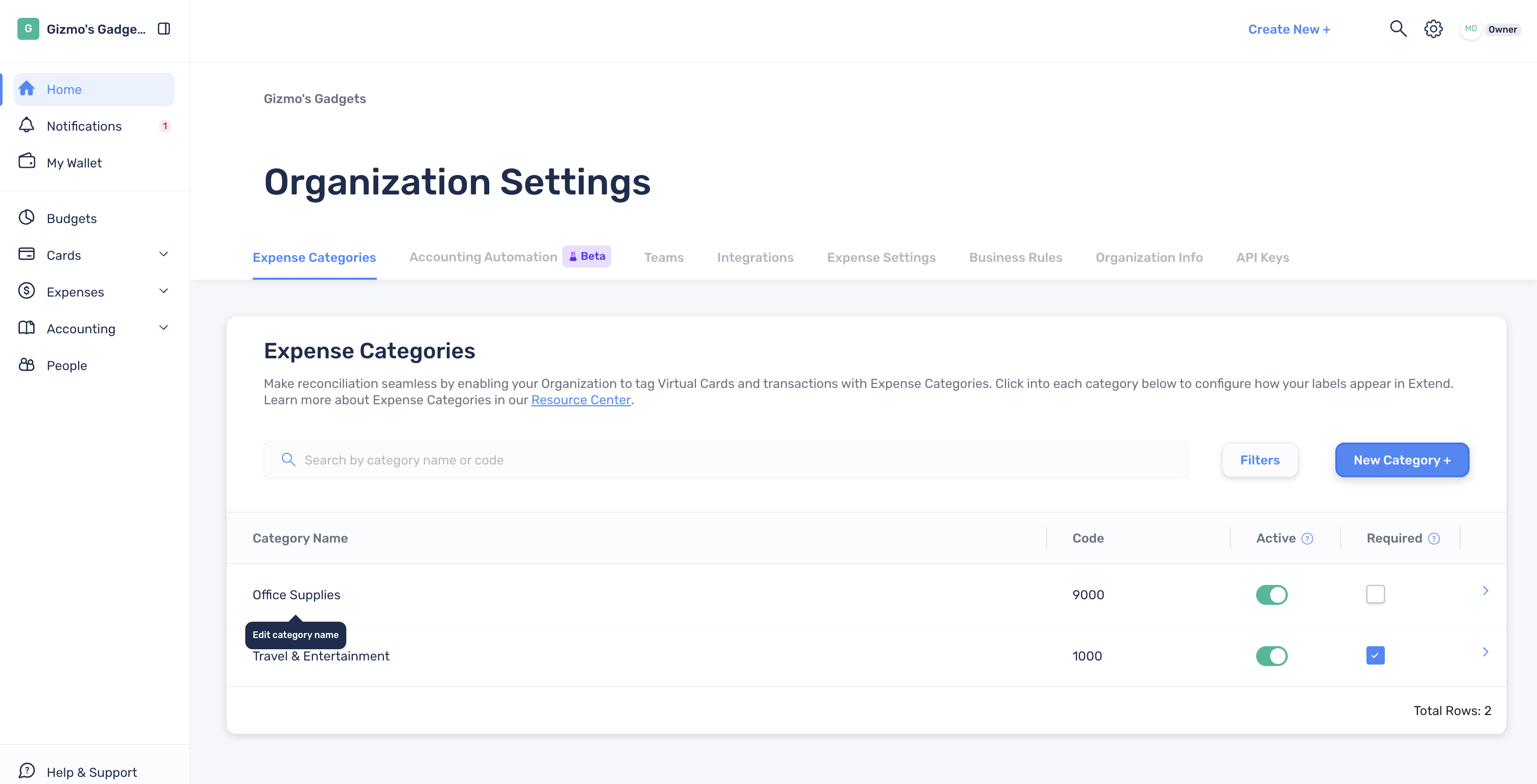Viewport: 1537px width, 784px height.
Task: Click the Create New + link
Action: [1289, 29]
